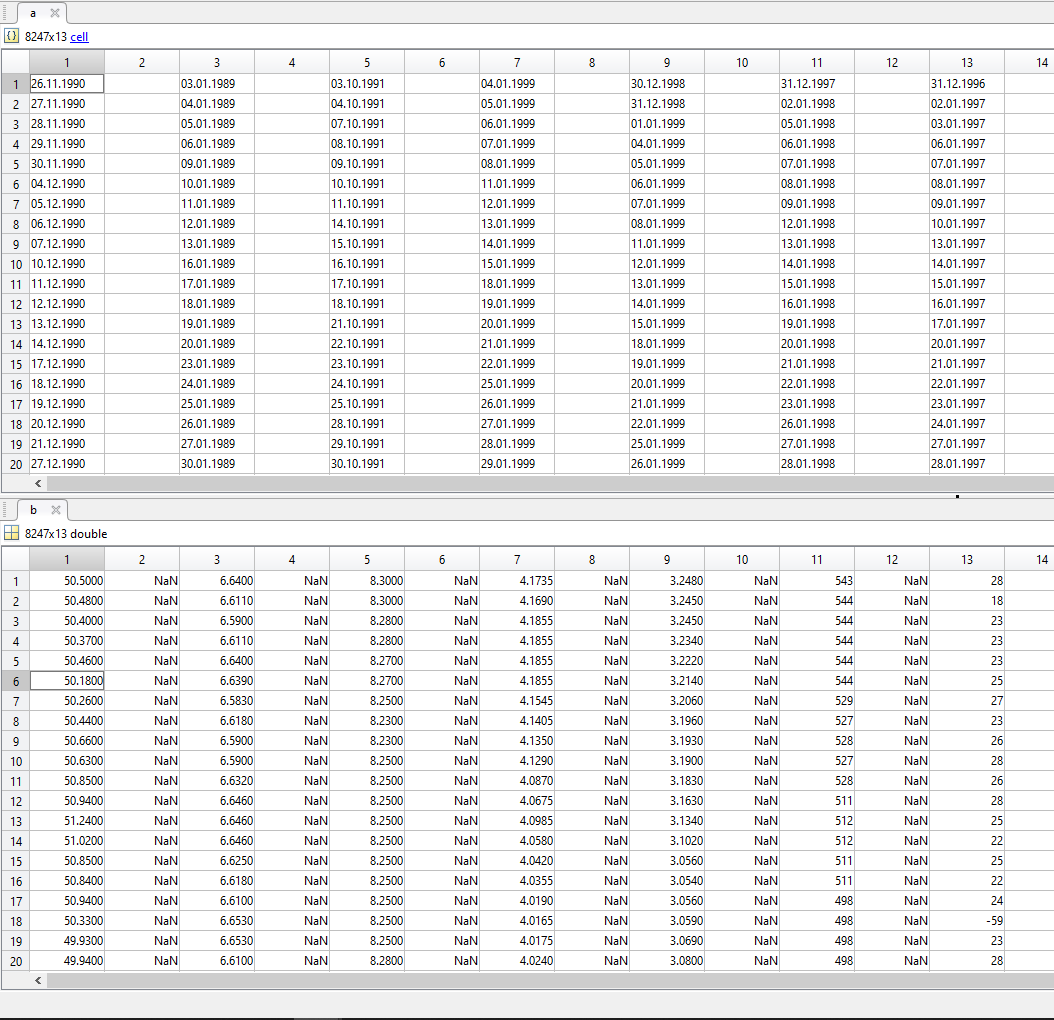This screenshot has height=1020, width=1054.
Task: Select cell containing 50.1800 in table b
Action: pyautogui.click(x=67, y=680)
